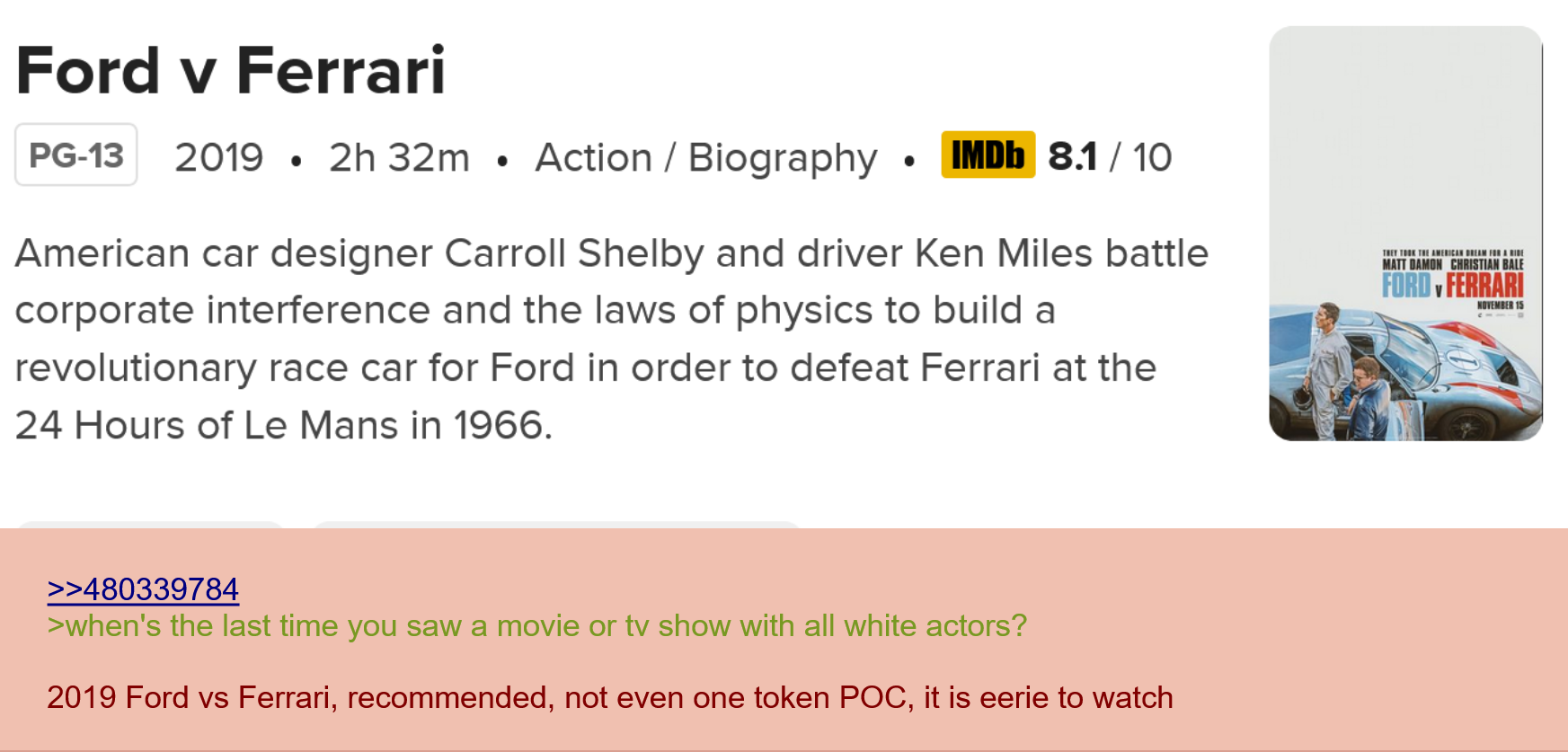Click the >>480339784 reply link
This screenshot has width=1568, height=752.
[x=143, y=589]
